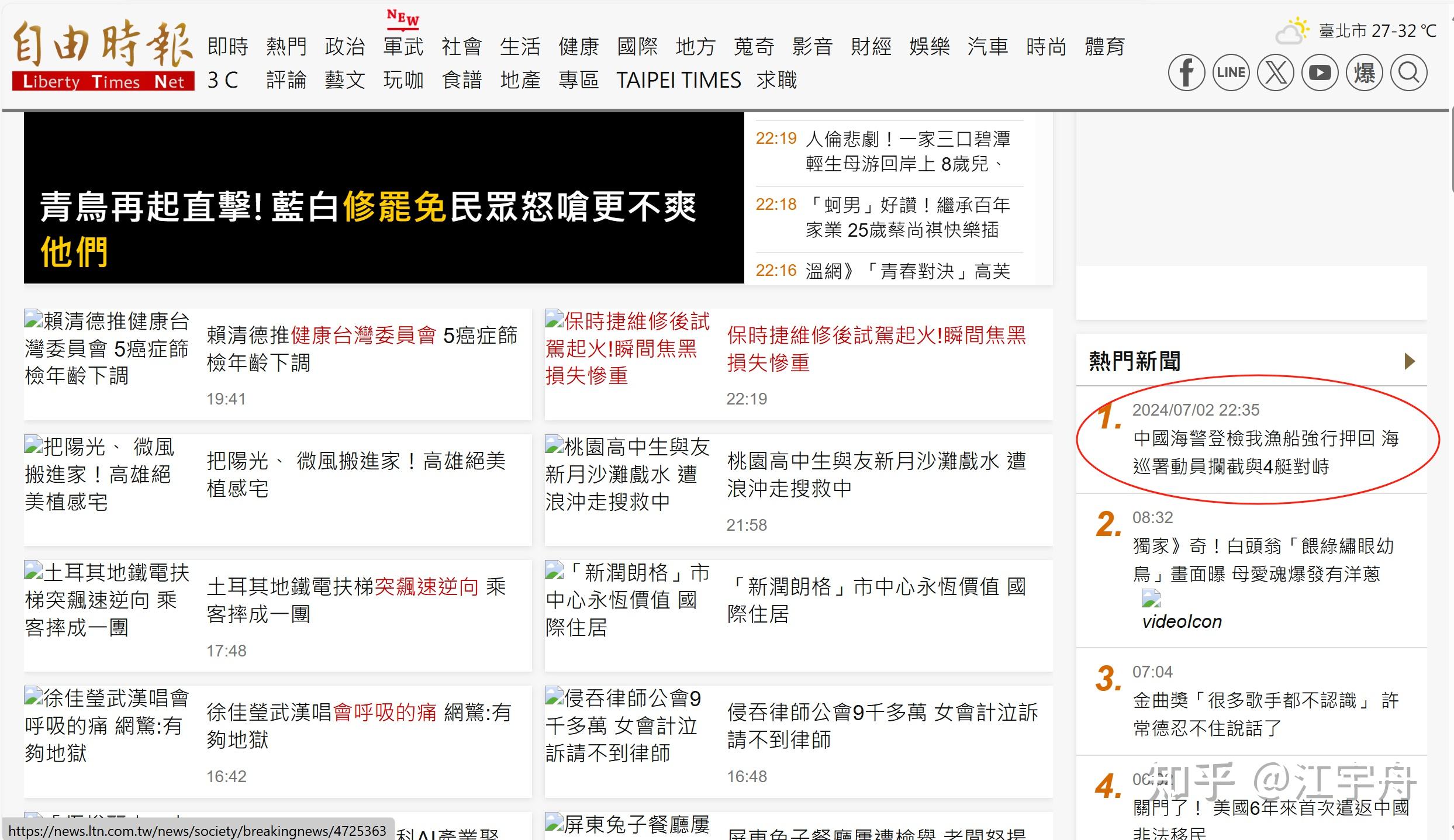Open 徐佳瑩武漢唱會呼吸的痛 article
1454x840 pixels.
(x=359, y=726)
